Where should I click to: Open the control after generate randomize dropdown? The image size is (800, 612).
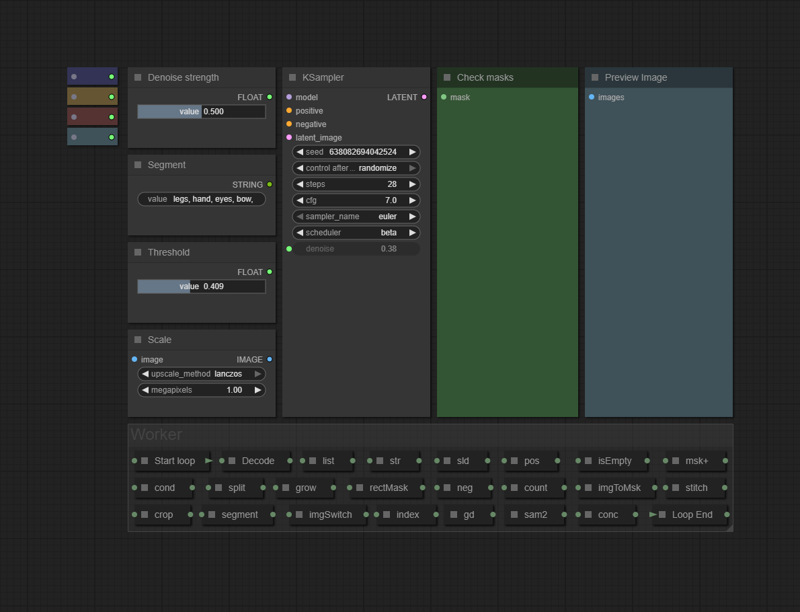[356, 168]
